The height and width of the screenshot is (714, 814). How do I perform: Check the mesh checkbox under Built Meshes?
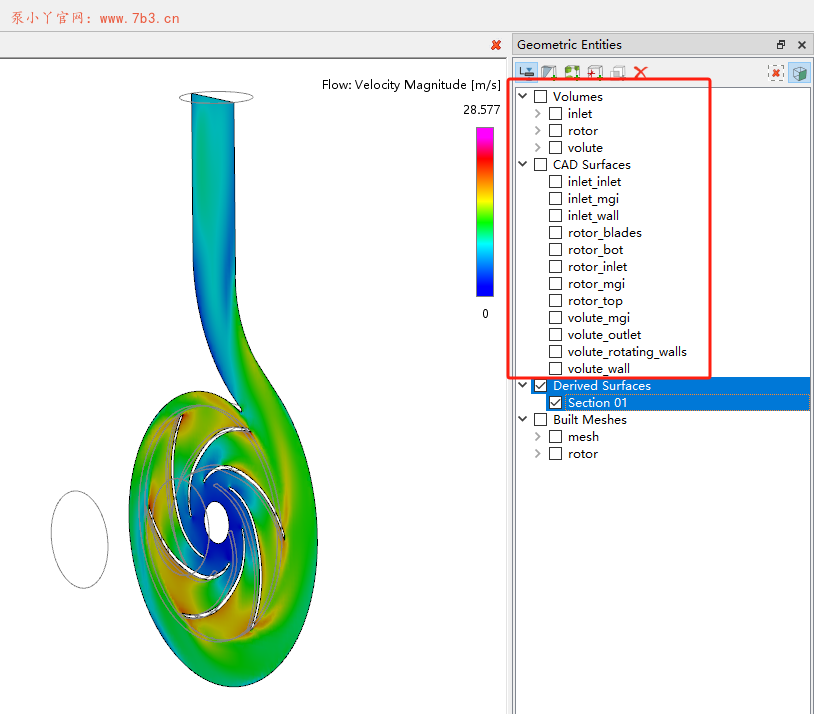click(555, 437)
